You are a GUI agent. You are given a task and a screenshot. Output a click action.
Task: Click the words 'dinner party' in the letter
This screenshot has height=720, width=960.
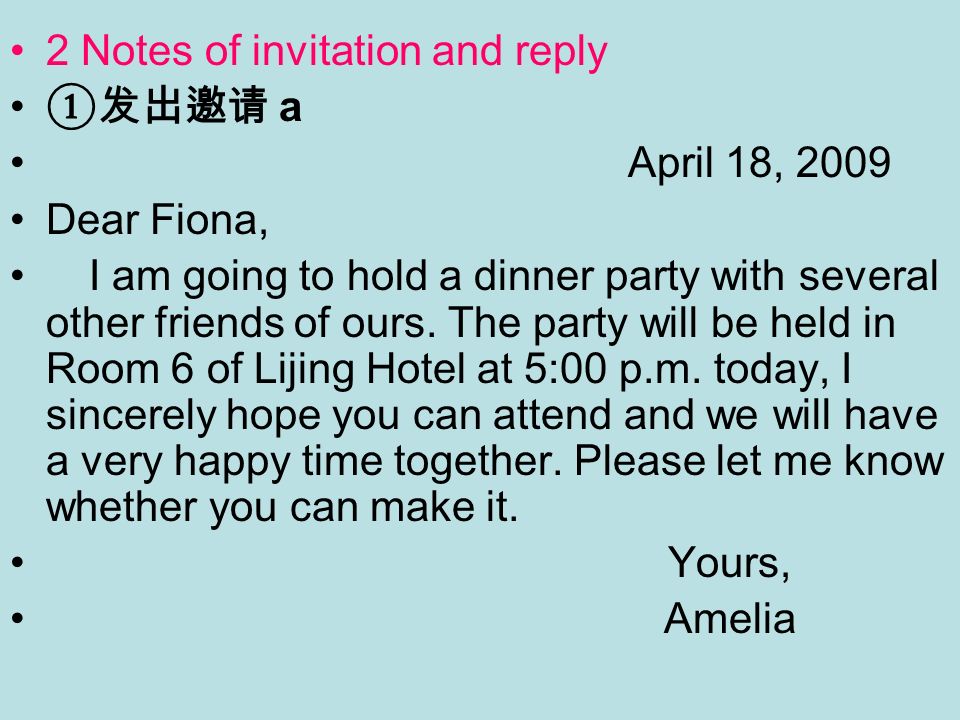coord(588,277)
